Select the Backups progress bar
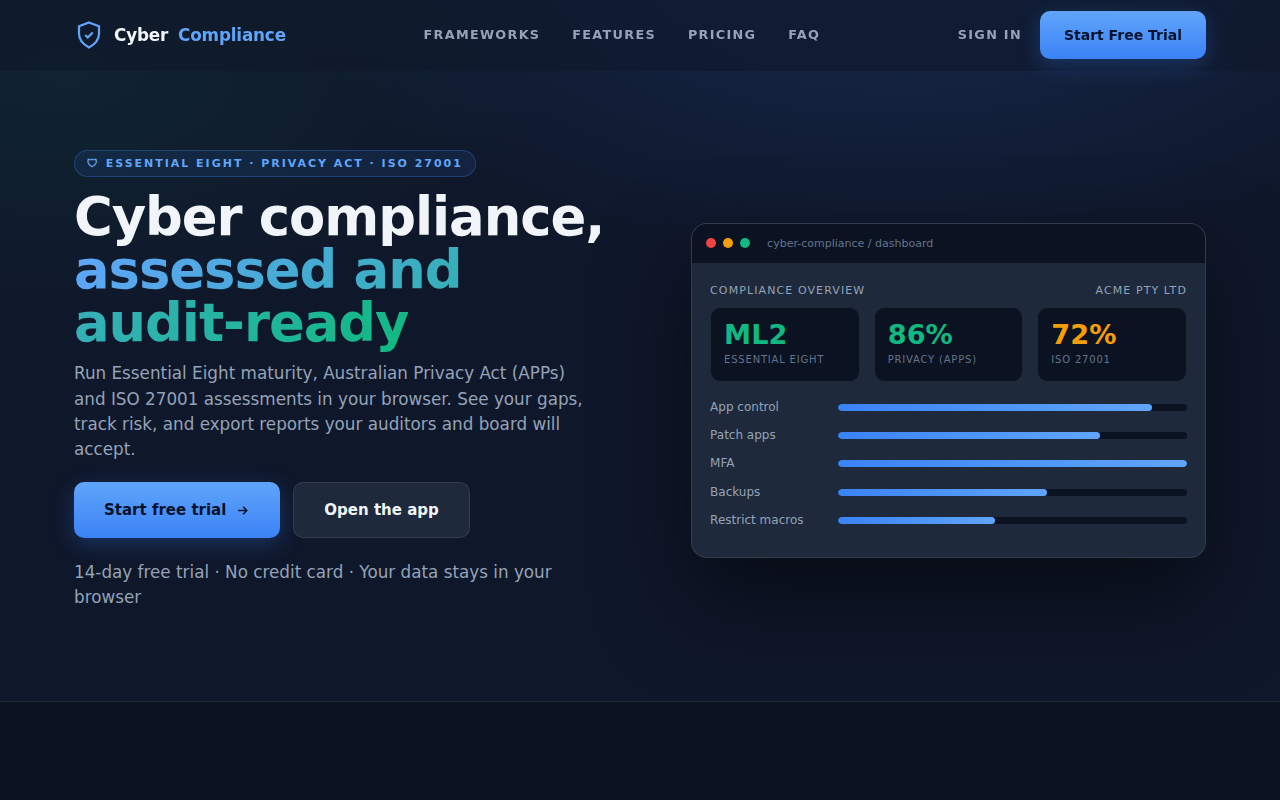 (1012, 492)
